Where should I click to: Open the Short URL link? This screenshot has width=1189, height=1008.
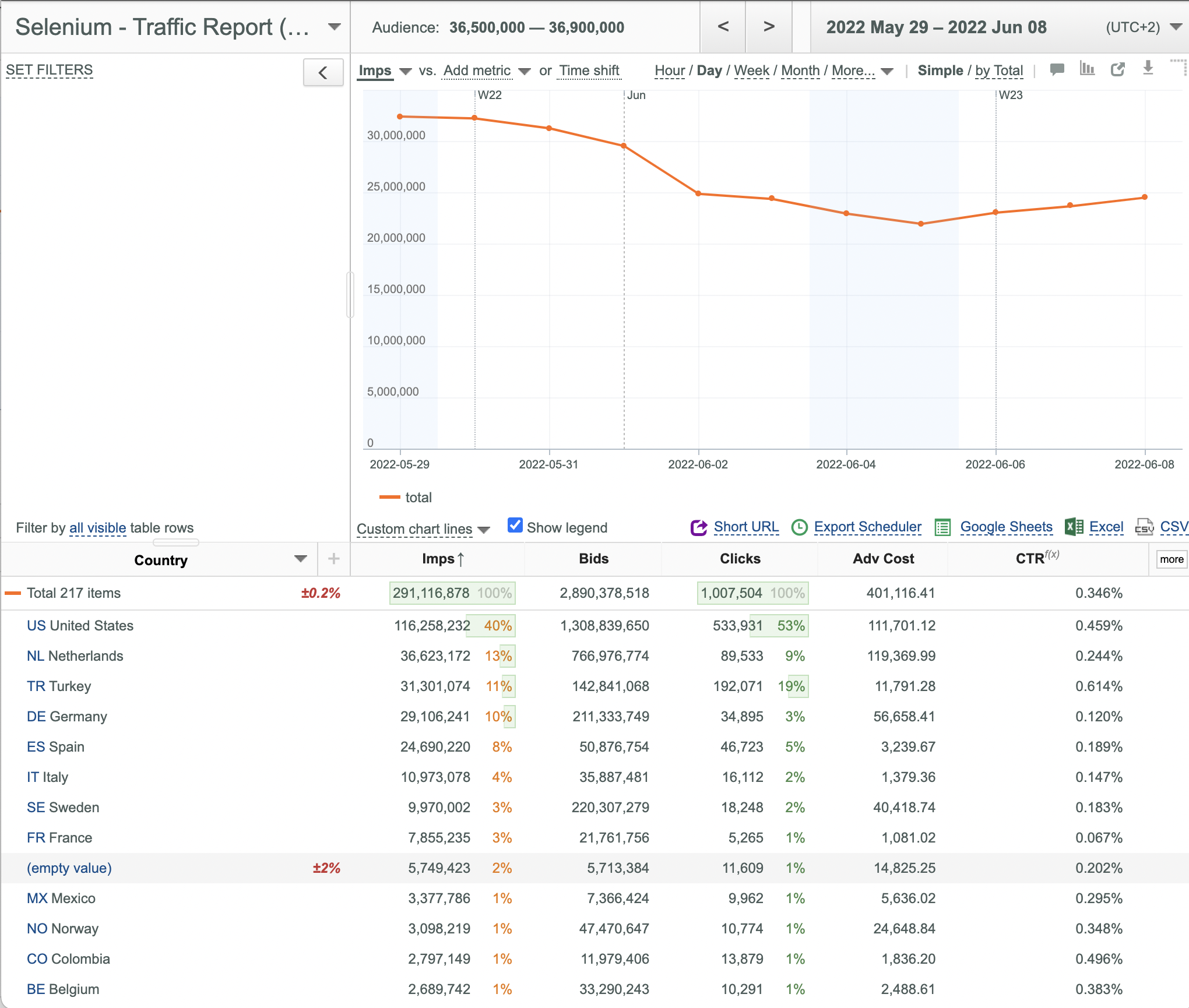tap(746, 527)
